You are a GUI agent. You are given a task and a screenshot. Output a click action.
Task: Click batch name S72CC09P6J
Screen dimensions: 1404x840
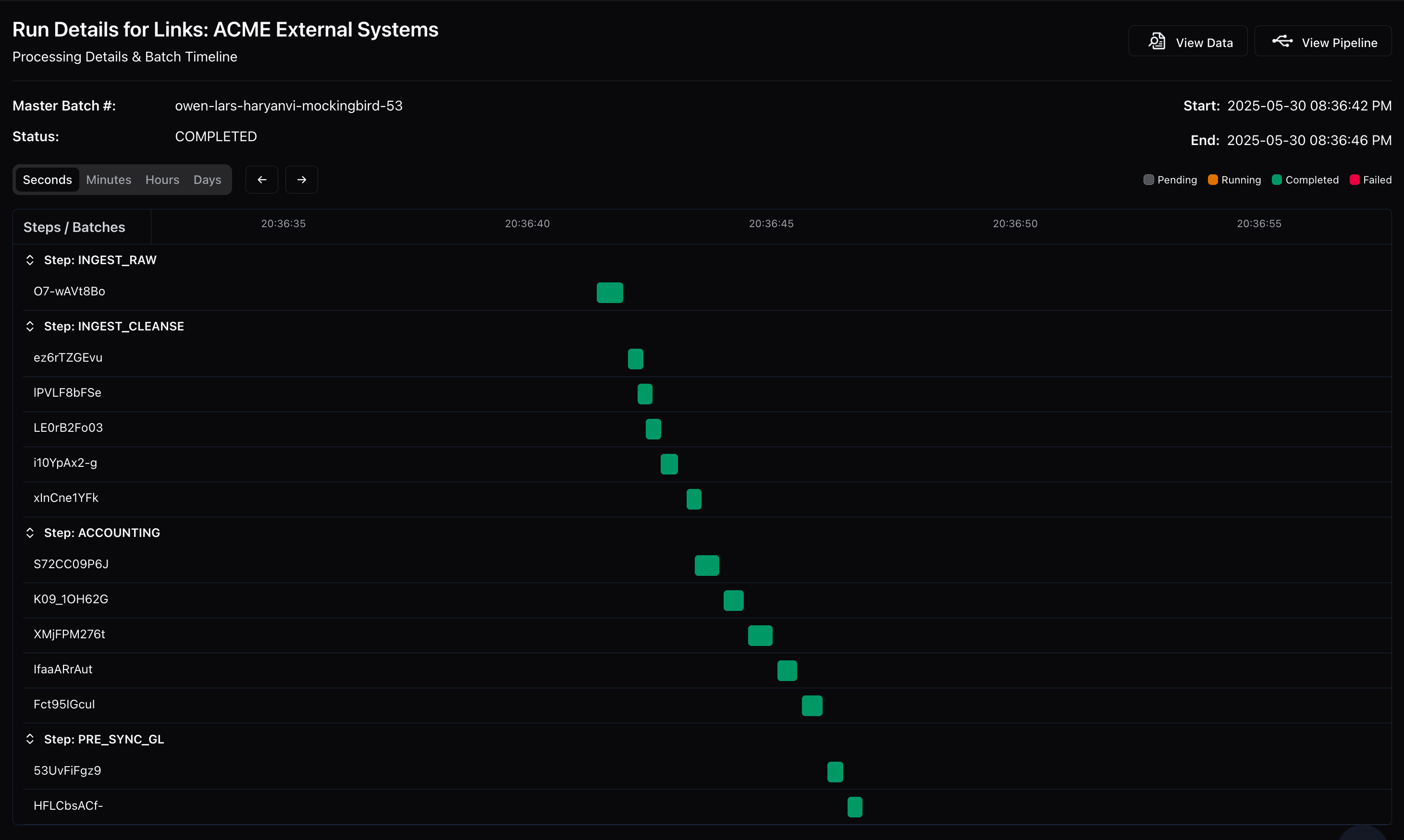click(71, 564)
